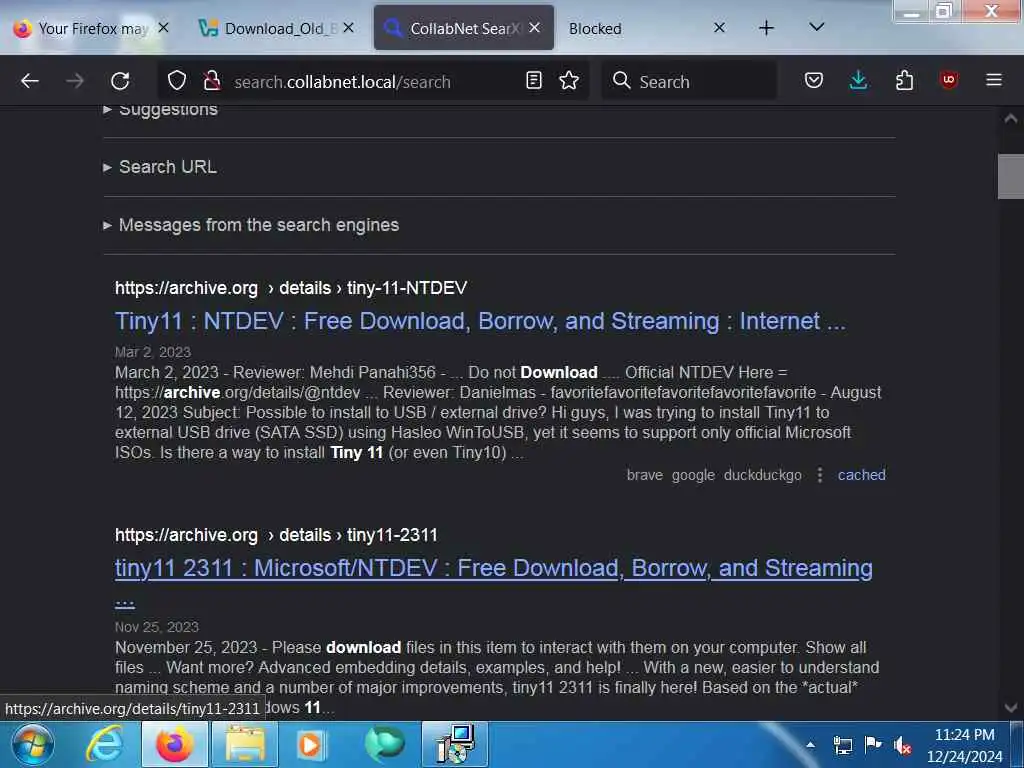Toggle reader view icon in address bar
This screenshot has width=1024, height=768.
pyautogui.click(x=534, y=80)
